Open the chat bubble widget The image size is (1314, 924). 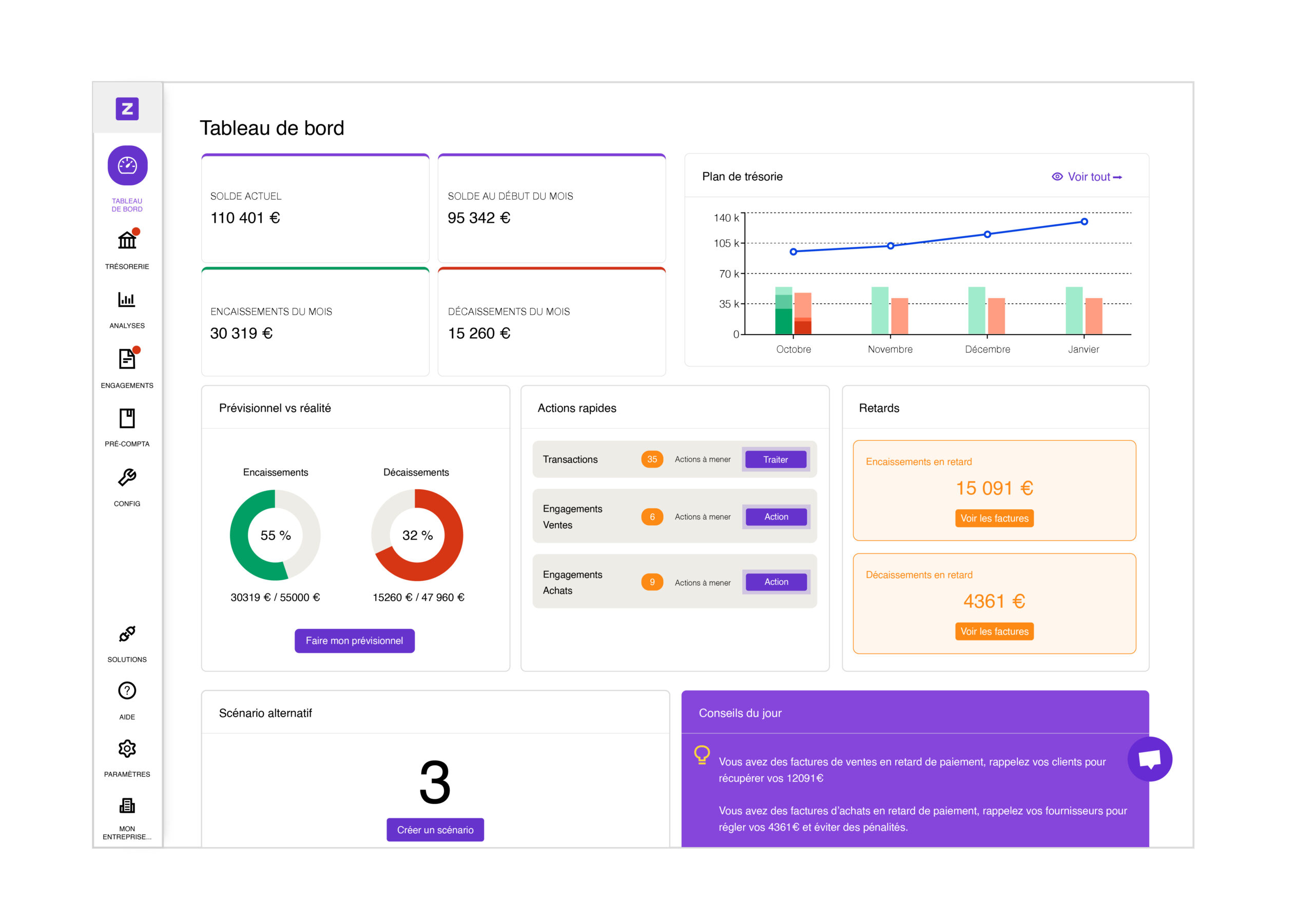pos(1150,758)
